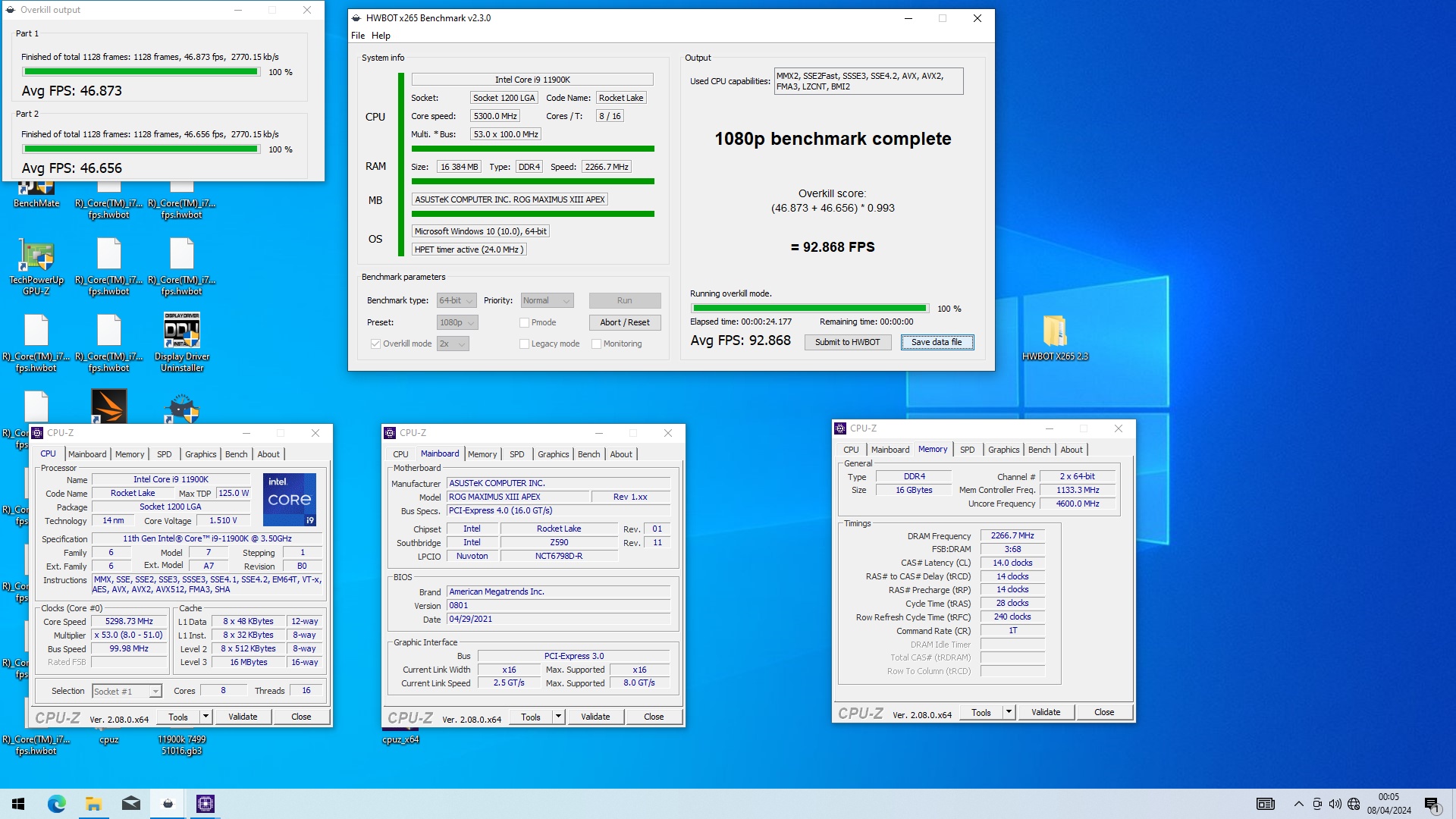Click CPU-Z Mainboard window title icon
This screenshot has width=1456, height=819.
[x=390, y=433]
